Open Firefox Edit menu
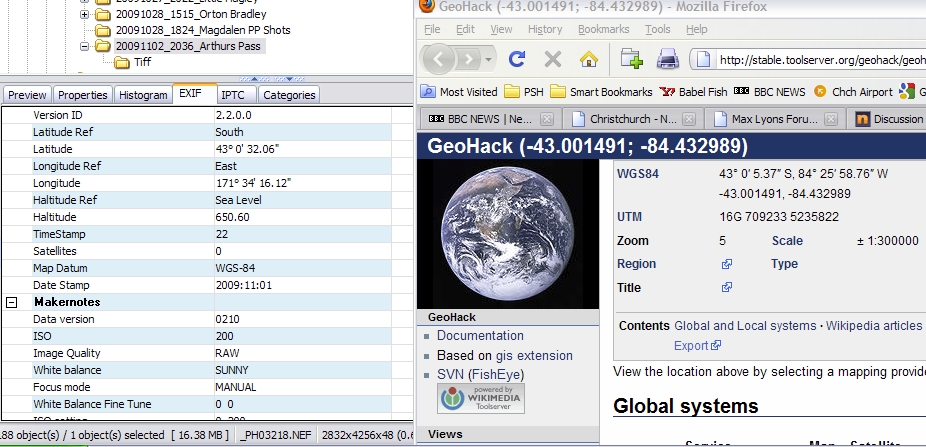The width and height of the screenshot is (926, 447). (x=465, y=29)
